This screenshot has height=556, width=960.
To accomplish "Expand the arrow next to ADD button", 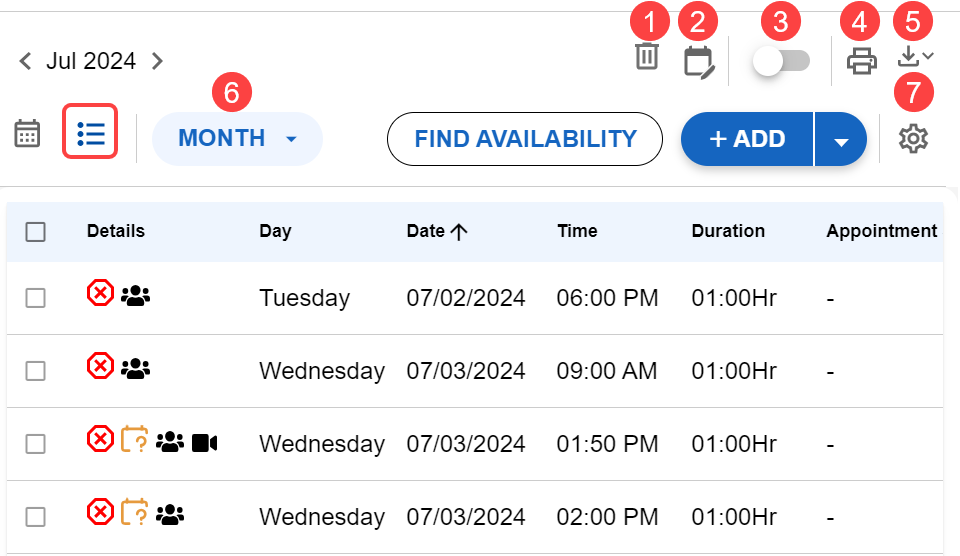I will (x=841, y=140).
